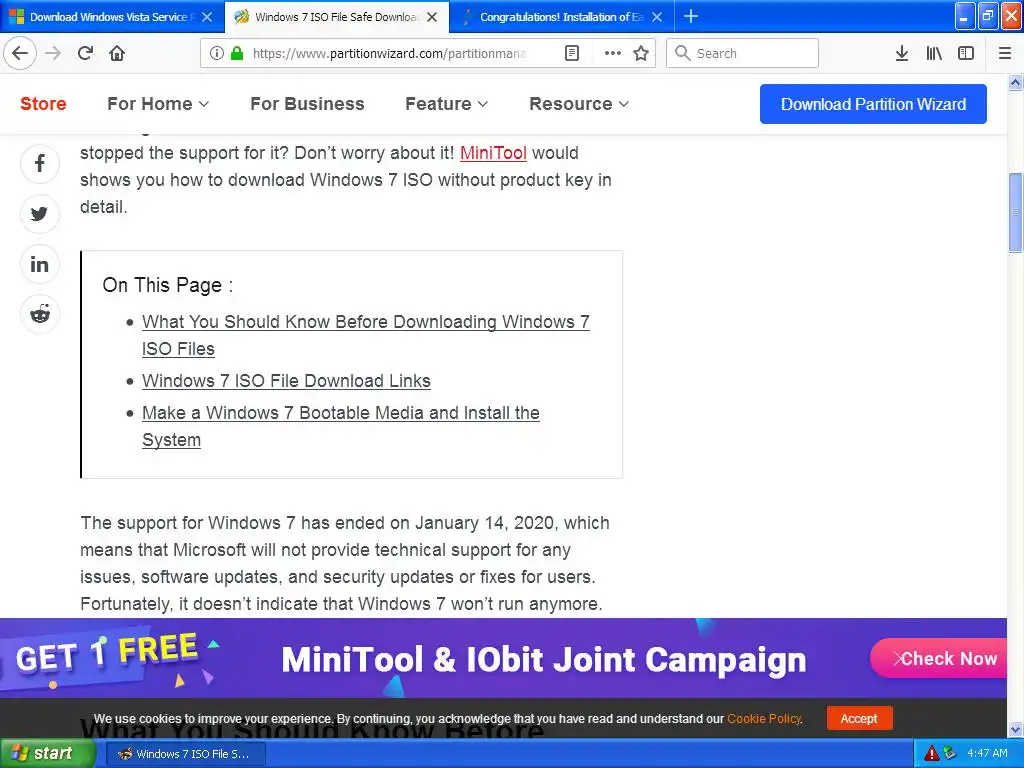Share the article on LinkedIn

40,264
